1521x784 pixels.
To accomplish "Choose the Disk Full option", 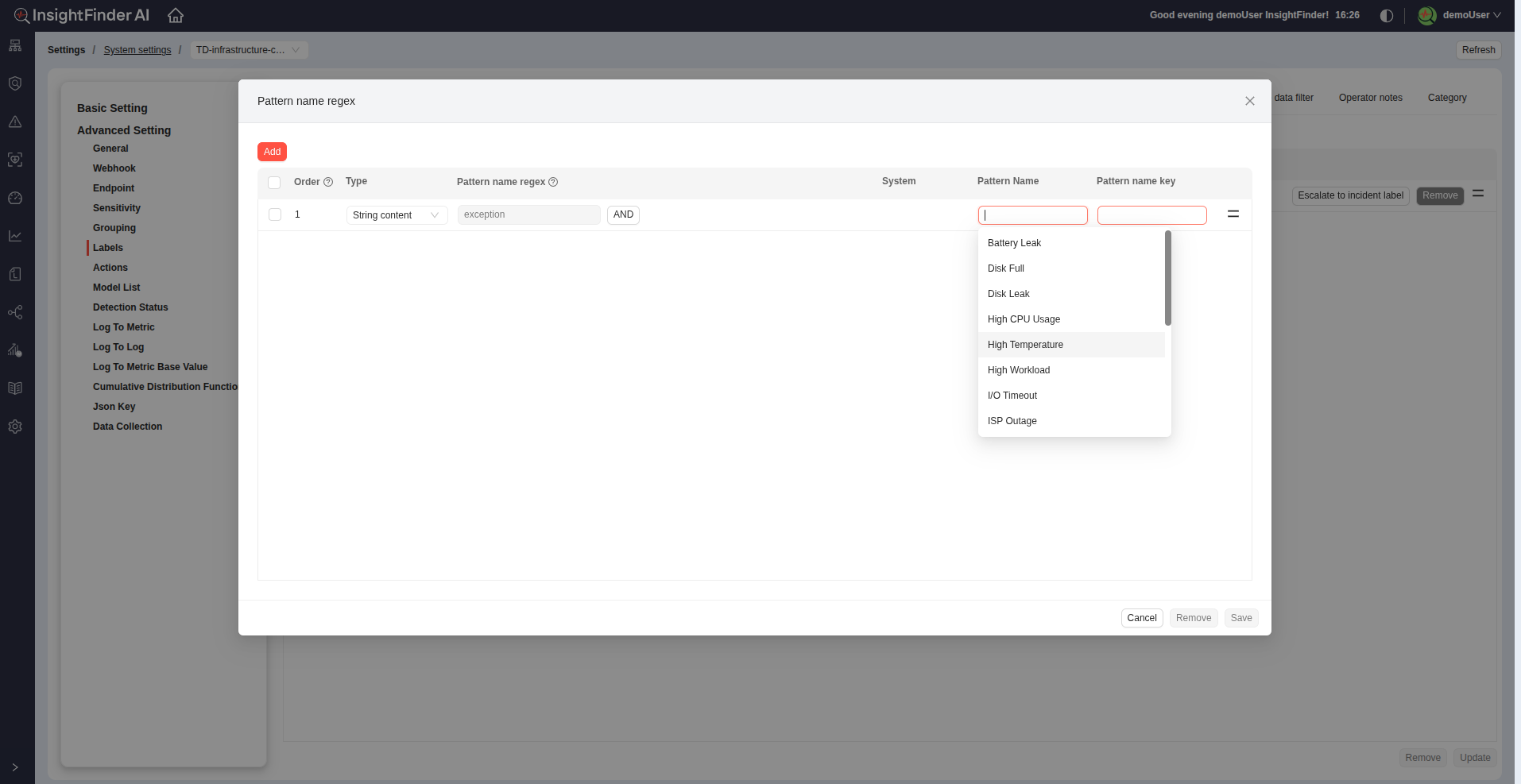I will click(1006, 268).
